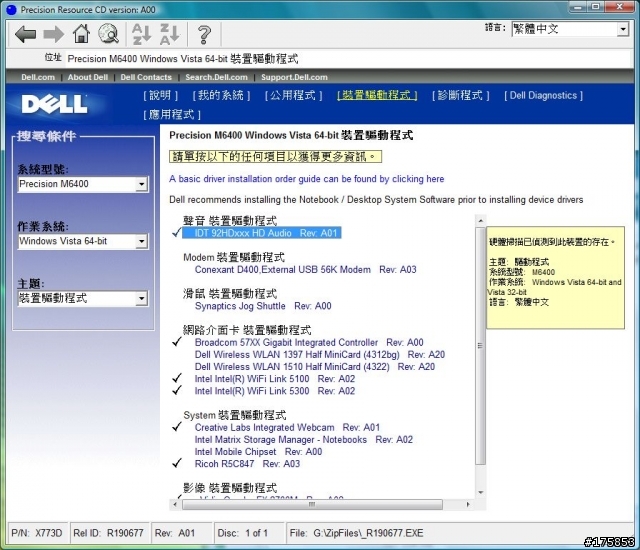This screenshot has width=640, height=550.
Task: Select Dell Wireless WLAN 1397 Half MiniCard
Action: click(320, 355)
